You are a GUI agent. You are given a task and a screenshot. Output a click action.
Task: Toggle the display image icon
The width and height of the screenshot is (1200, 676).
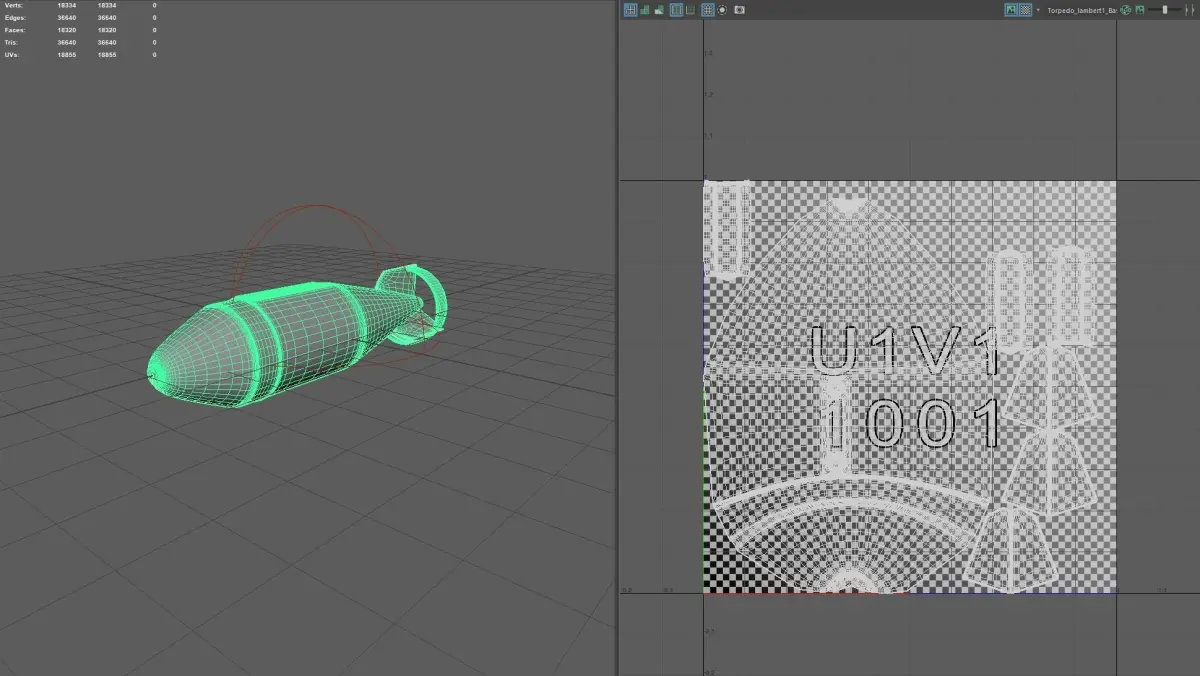(1011, 10)
